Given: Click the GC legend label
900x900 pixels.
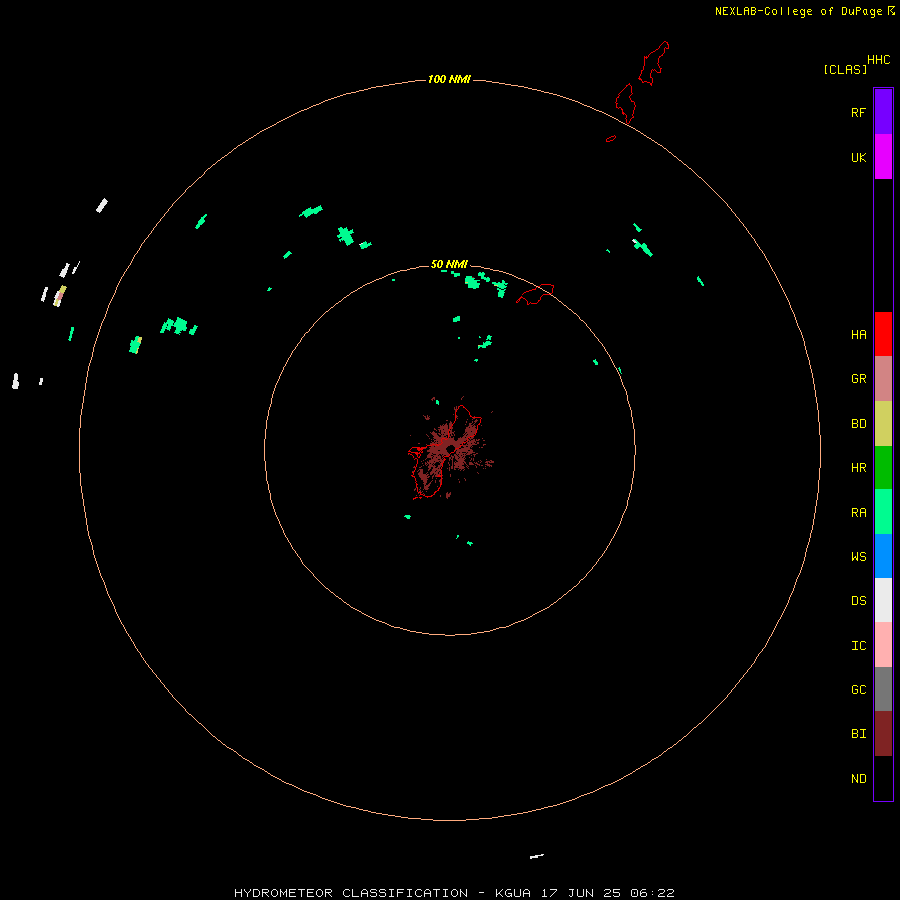Looking at the screenshot, I should pos(858,689).
